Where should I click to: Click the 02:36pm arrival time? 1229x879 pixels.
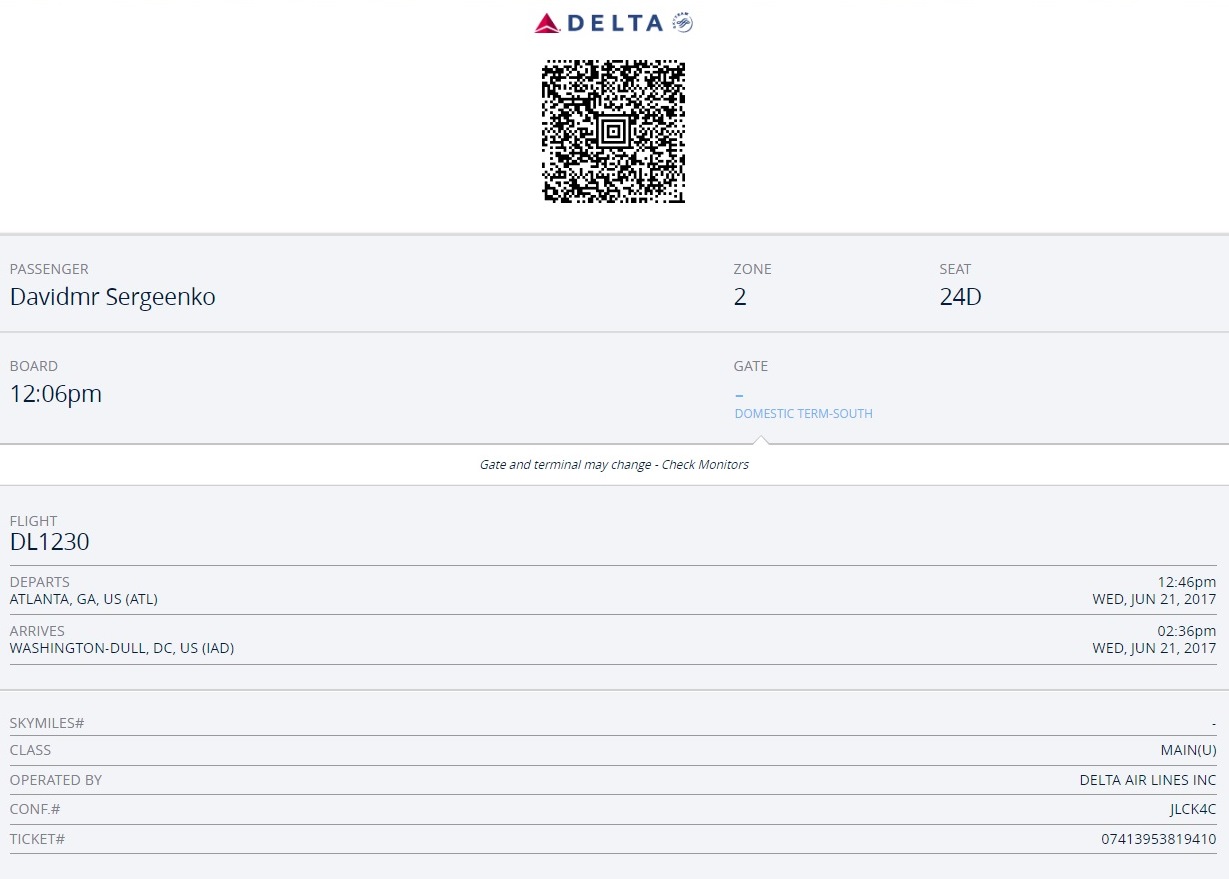pos(1186,631)
